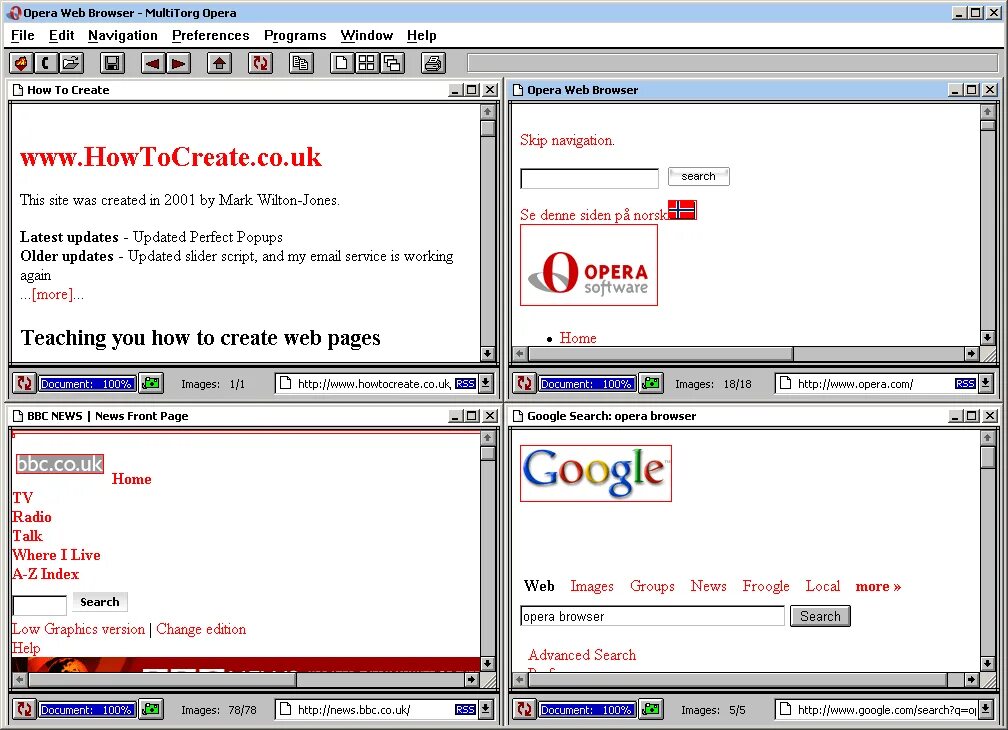Click Se denne siden på norsk link
Viewport: 1008px width, 730px height.
593,215
